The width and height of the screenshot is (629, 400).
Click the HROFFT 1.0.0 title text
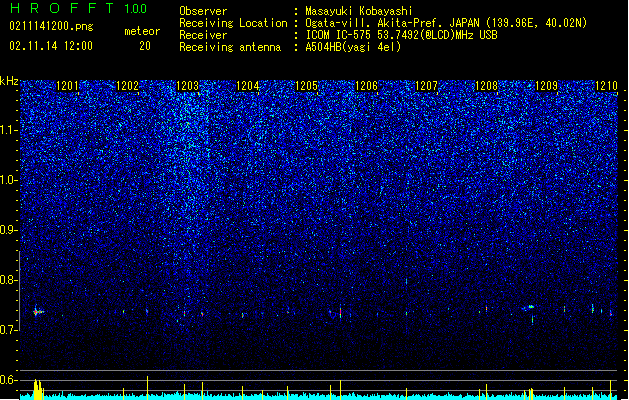[x=78, y=8]
